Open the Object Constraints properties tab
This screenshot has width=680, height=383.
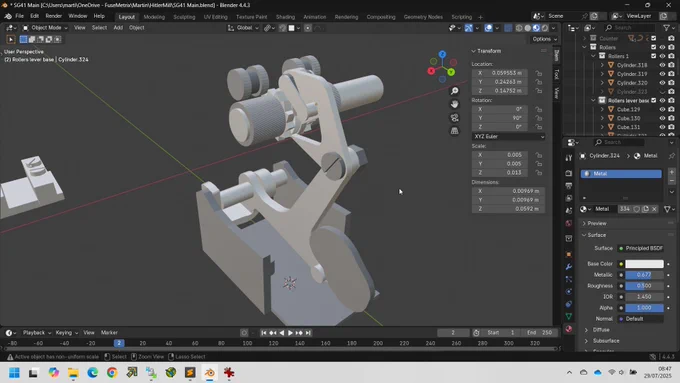tap(569, 304)
